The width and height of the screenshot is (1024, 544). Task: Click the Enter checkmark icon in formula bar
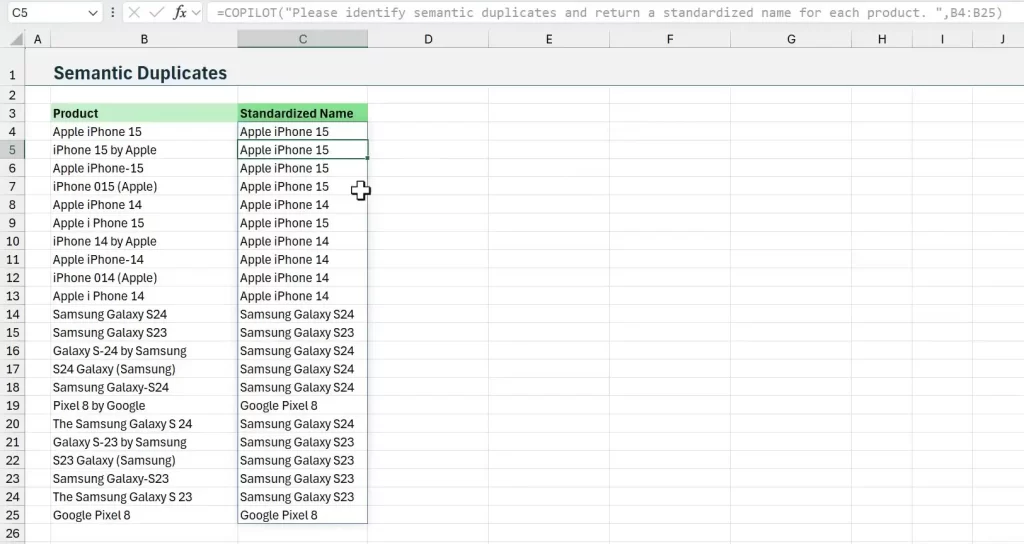point(158,13)
